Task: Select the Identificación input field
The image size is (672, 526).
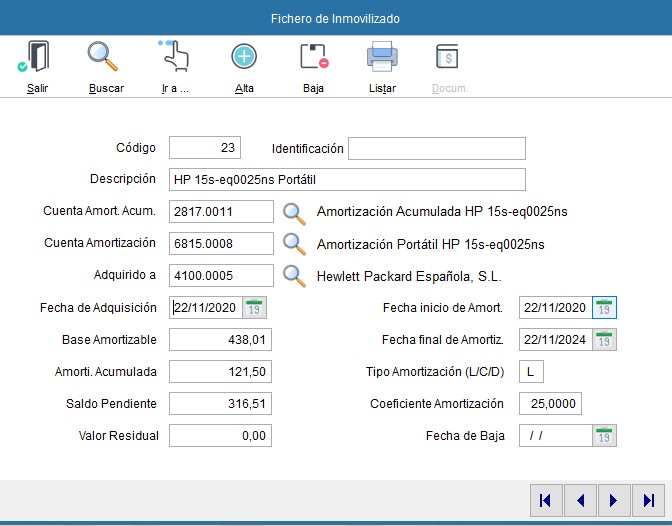Action: [436, 149]
